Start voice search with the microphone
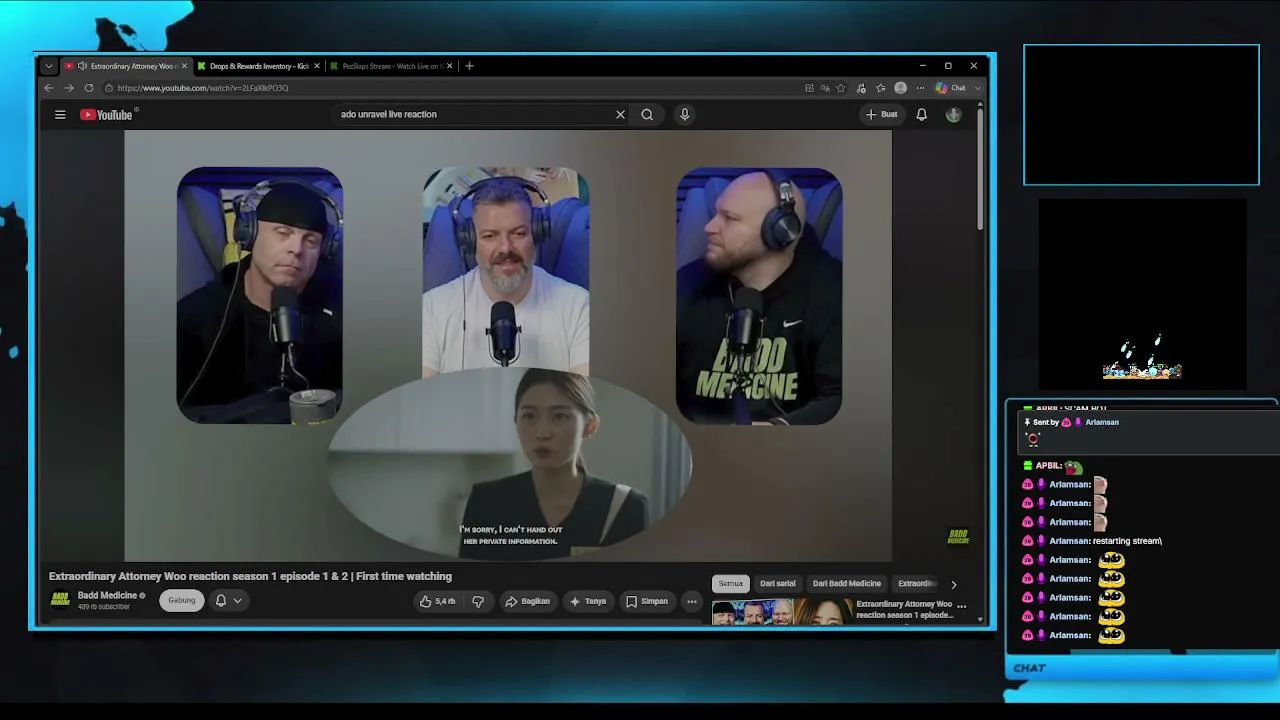 pyautogui.click(x=685, y=114)
